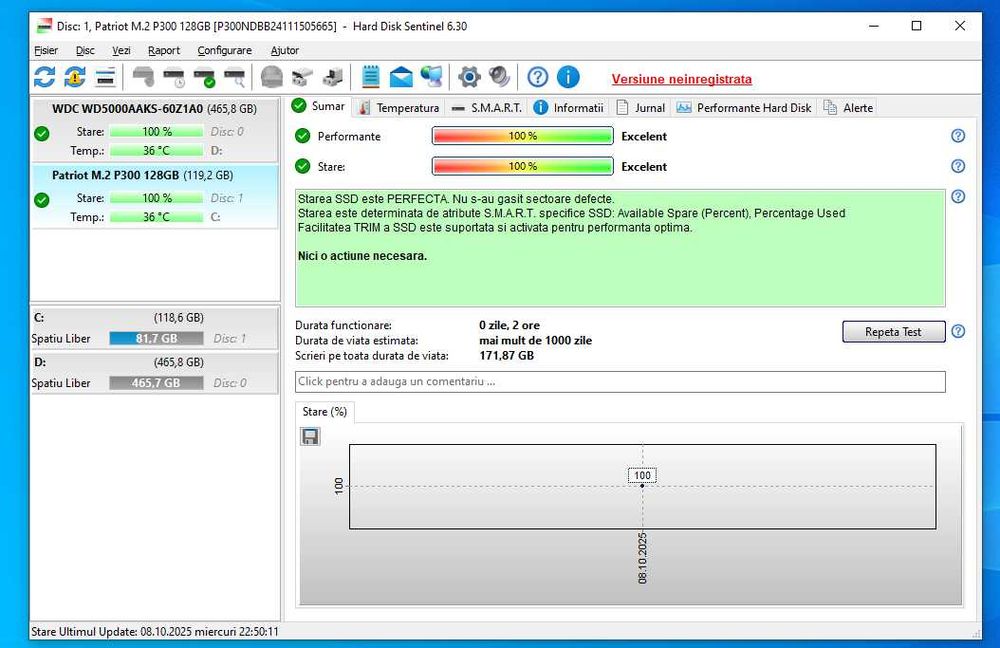
Task: Click the Help question mark toolbar icon
Action: tap(538, 77)
